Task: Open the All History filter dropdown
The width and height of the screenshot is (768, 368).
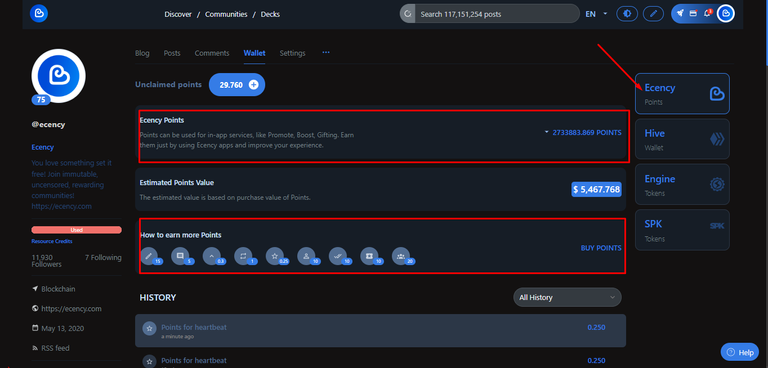Action: (x=567, y=297)
